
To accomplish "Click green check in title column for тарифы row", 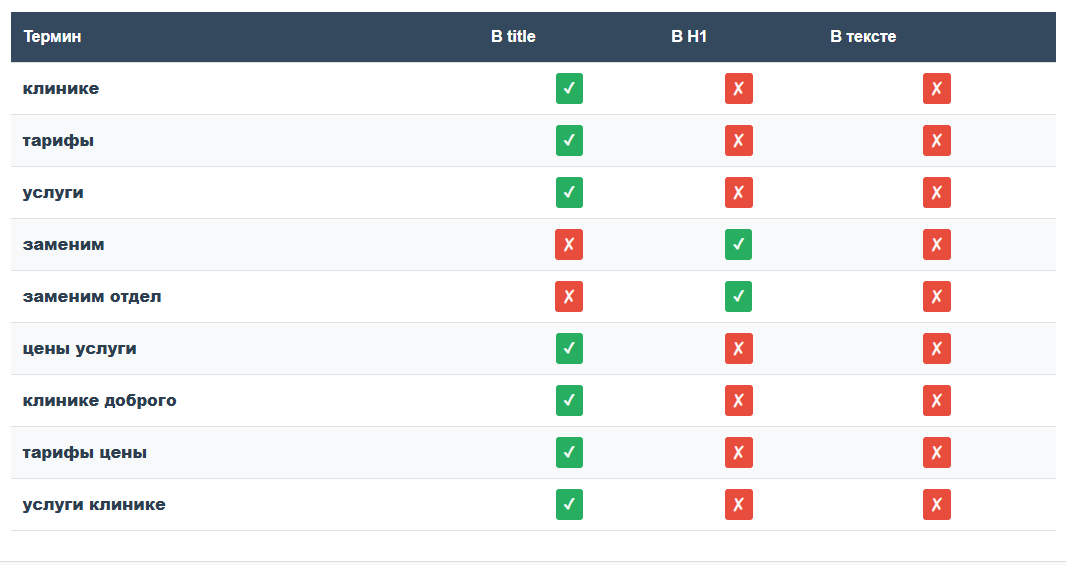I will [x=569, y=141].
